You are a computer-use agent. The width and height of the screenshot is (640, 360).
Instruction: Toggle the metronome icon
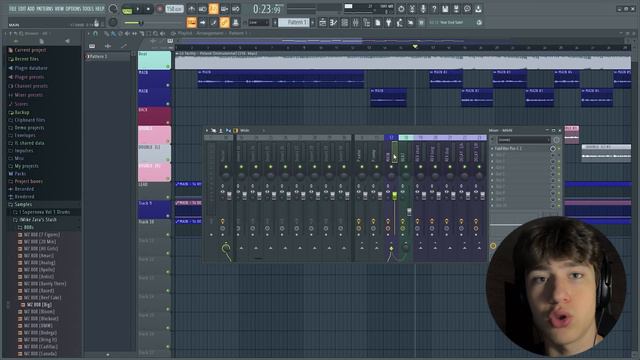click(x=191, y=9)
